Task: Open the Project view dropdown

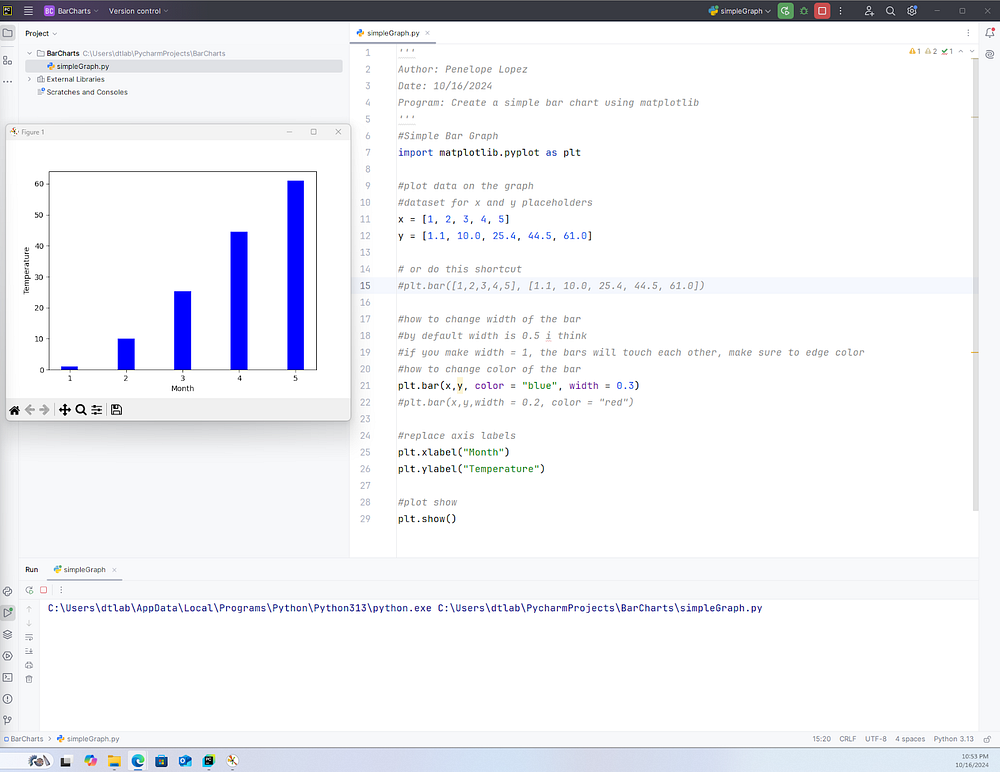Action: point(41,33)
